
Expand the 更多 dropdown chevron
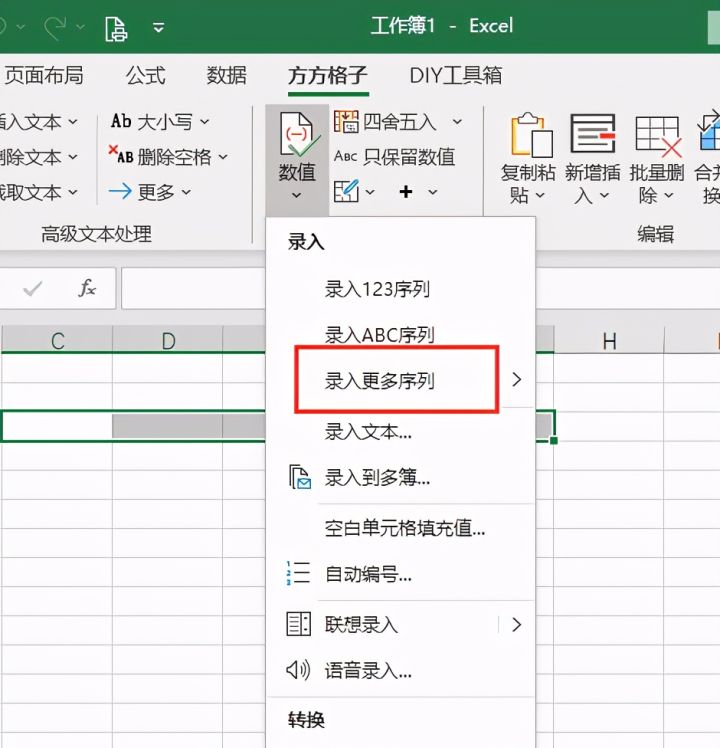coord(186,192)
